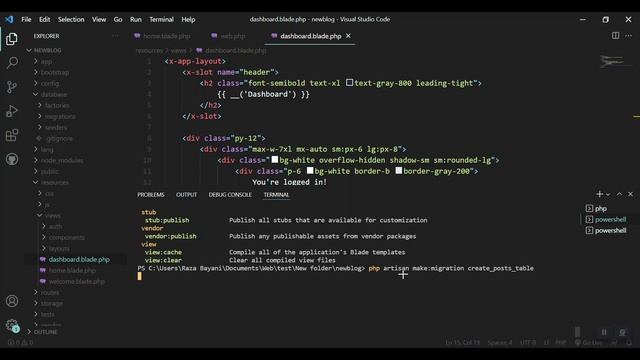Image resolution: width=640 pixels, height=360 pixels.
Task: Expand the bootstrap folder
Action: 55,73
